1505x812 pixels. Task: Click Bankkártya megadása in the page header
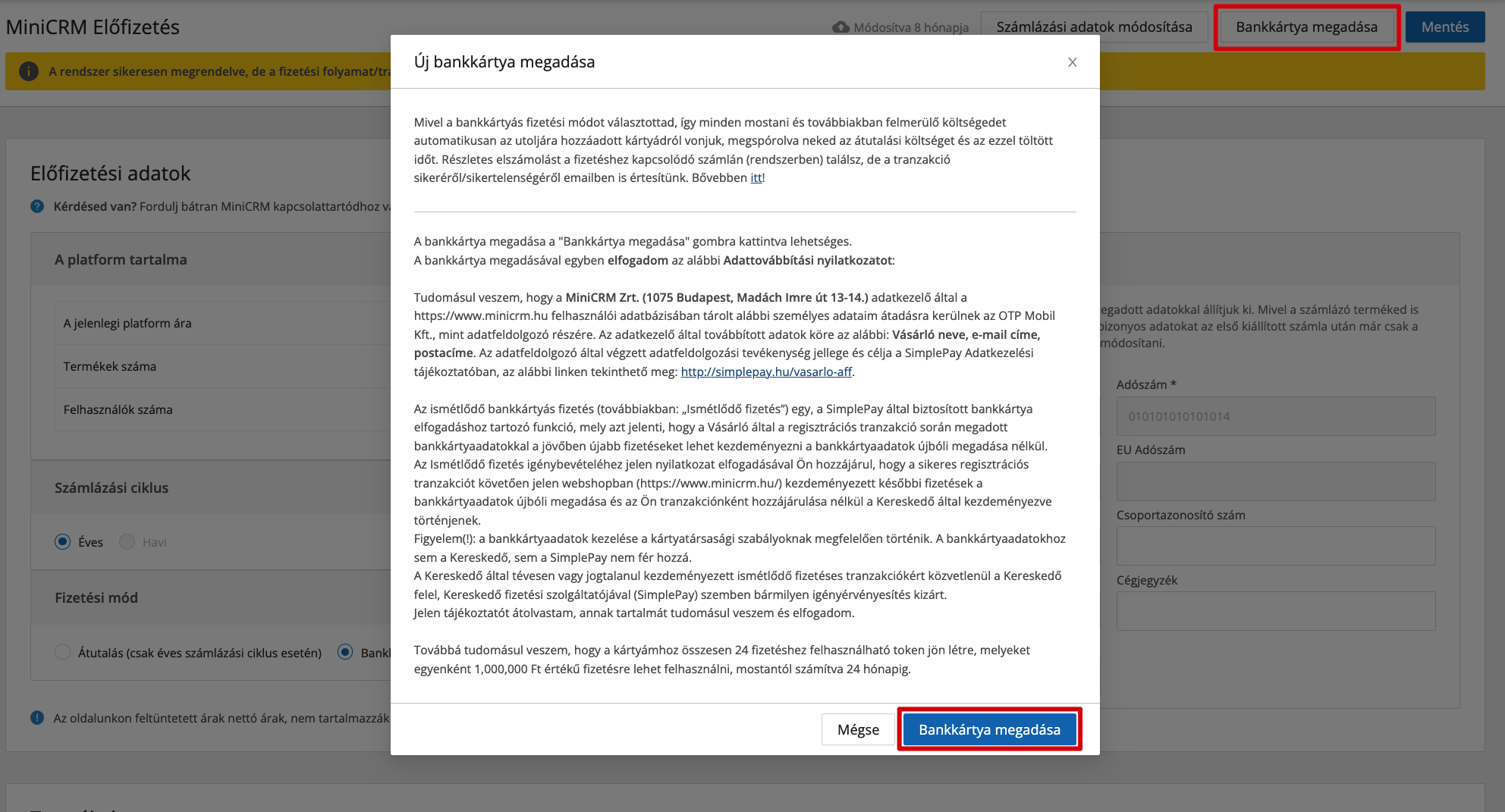pyautogui.click(x=1306, y=27)
